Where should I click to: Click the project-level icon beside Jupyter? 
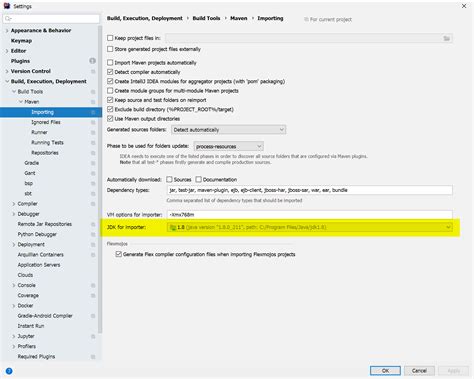point(93,336)
